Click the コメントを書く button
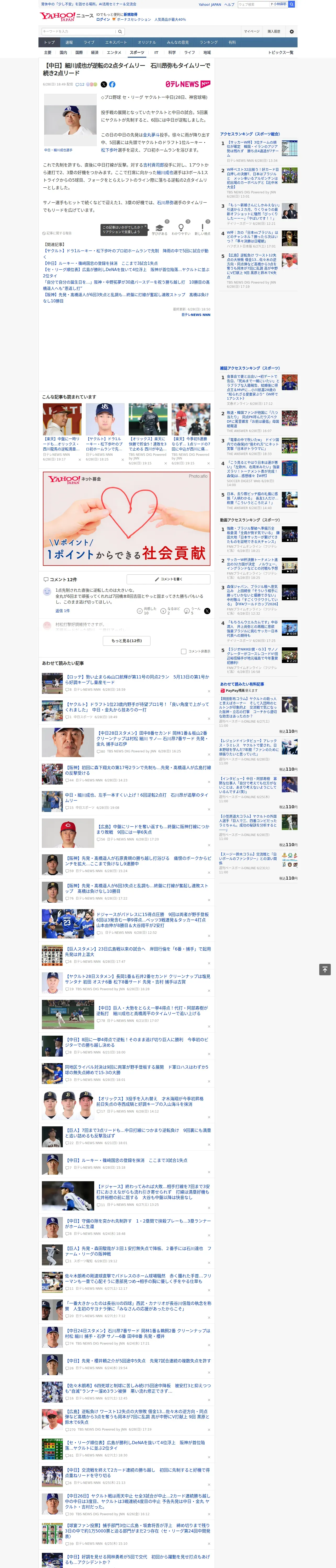336x1568 pixels. click(168, 579)
